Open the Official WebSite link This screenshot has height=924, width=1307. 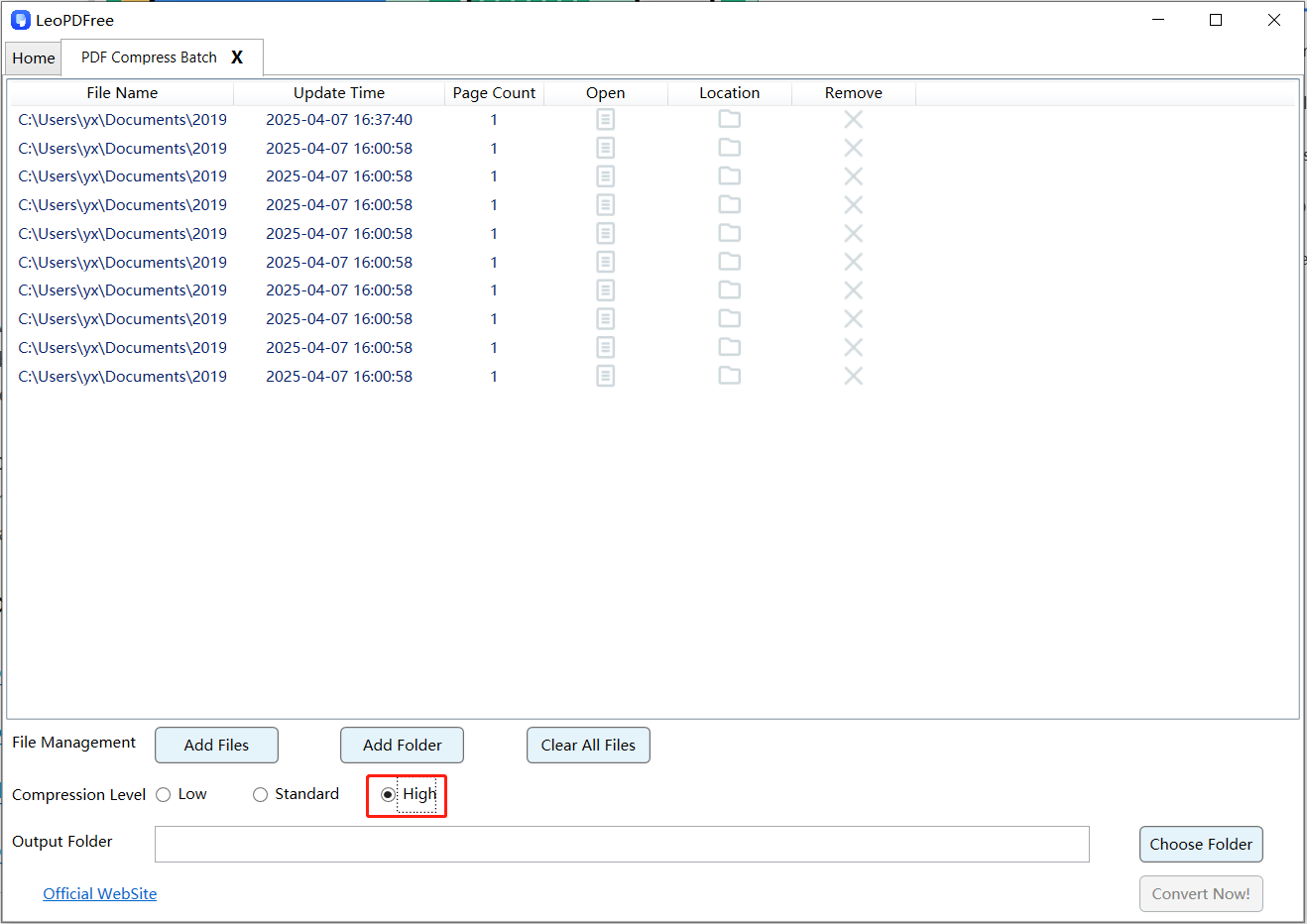pos(100,893)
